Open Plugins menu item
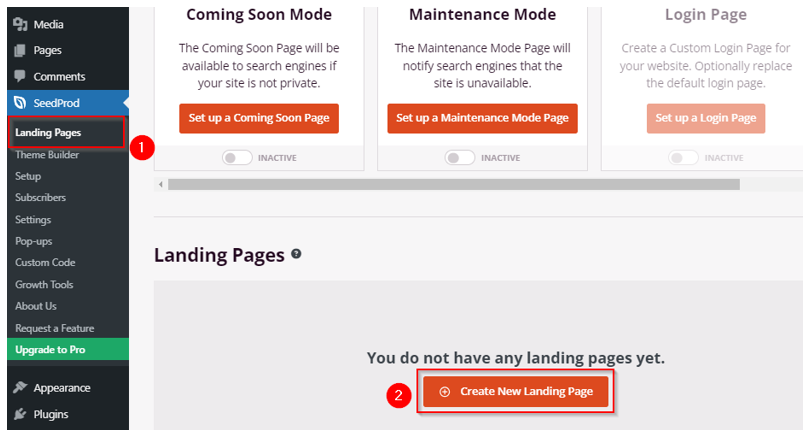 (68, 414)
